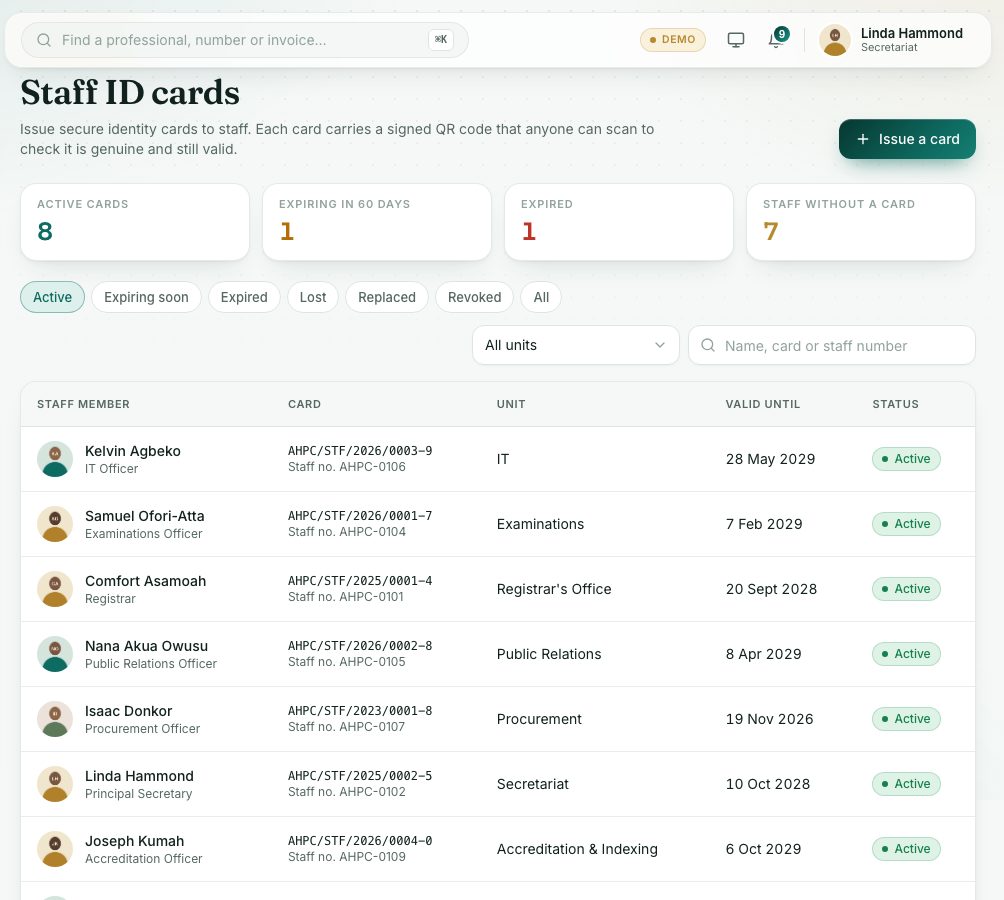Click the magnifier icon in staff filter box
This screenshot has height=900, width=1004.
[708, 346]
